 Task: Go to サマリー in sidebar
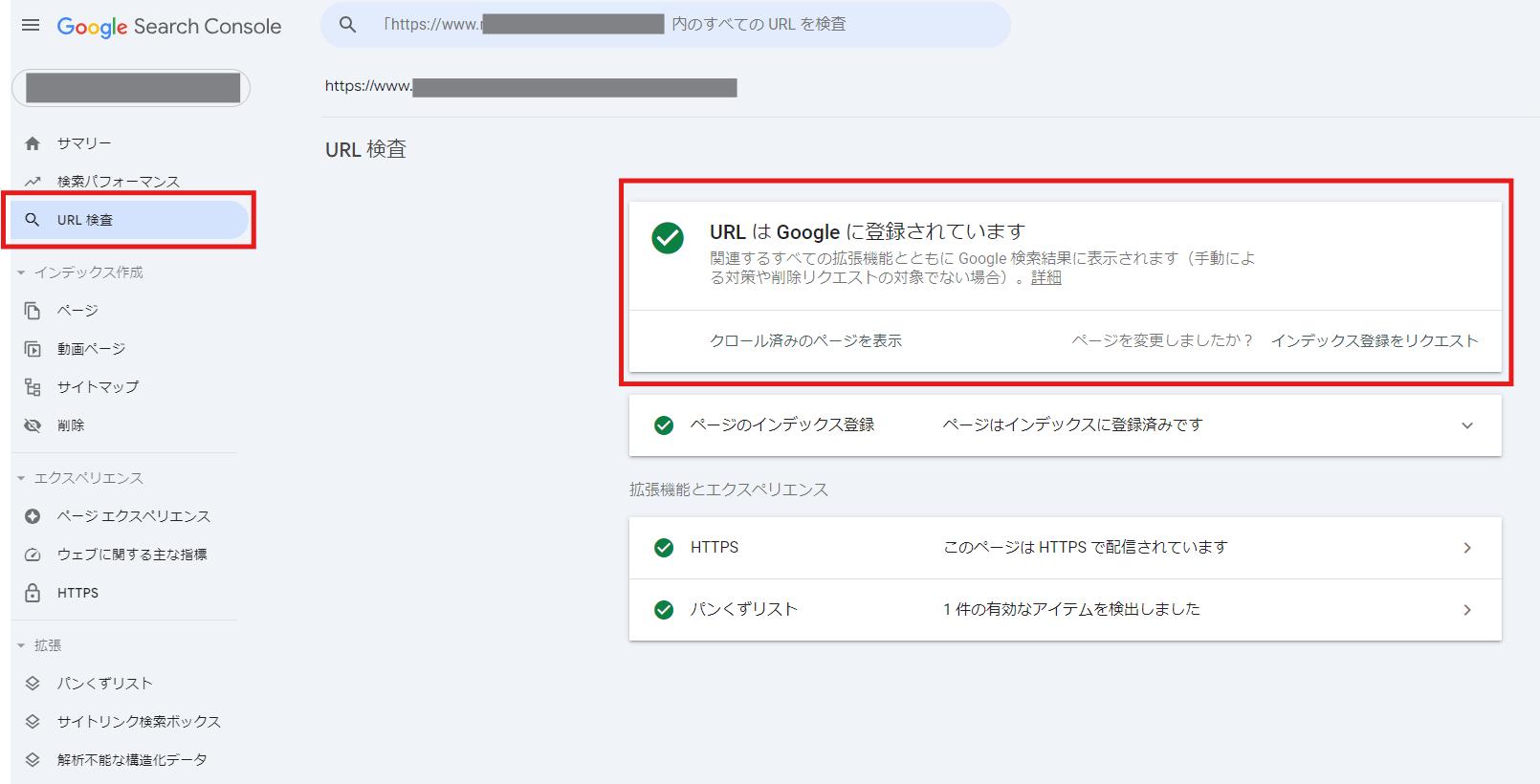click(x=129, y=143)
